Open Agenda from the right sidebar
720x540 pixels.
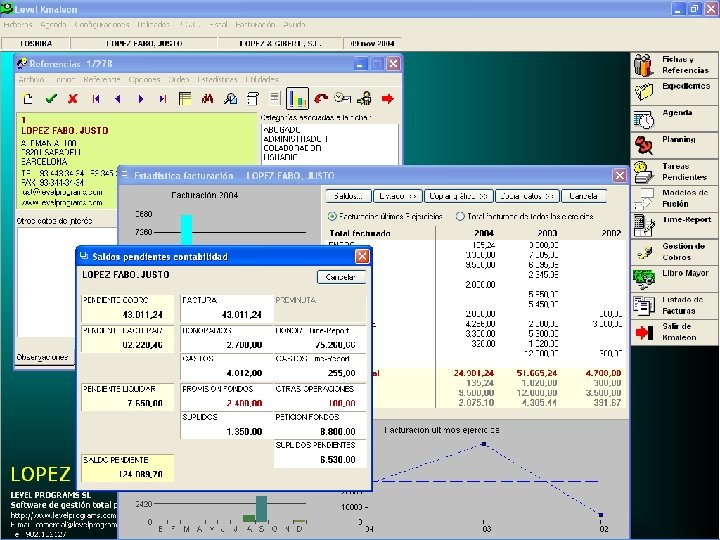pyautogui.click(x=674, y=118)
